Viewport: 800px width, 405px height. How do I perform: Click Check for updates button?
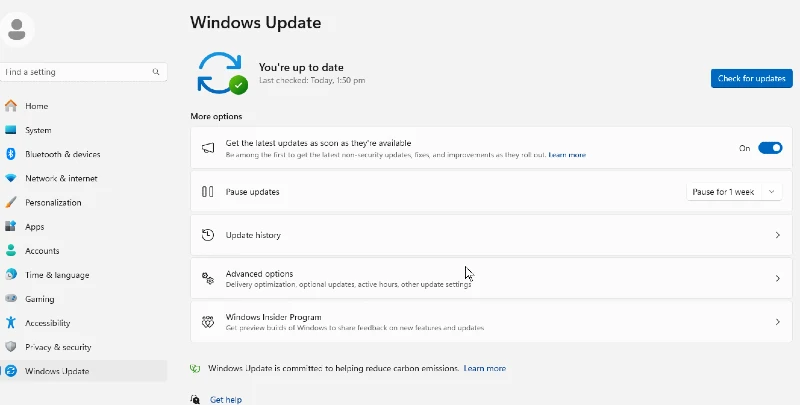click(752, 78)
